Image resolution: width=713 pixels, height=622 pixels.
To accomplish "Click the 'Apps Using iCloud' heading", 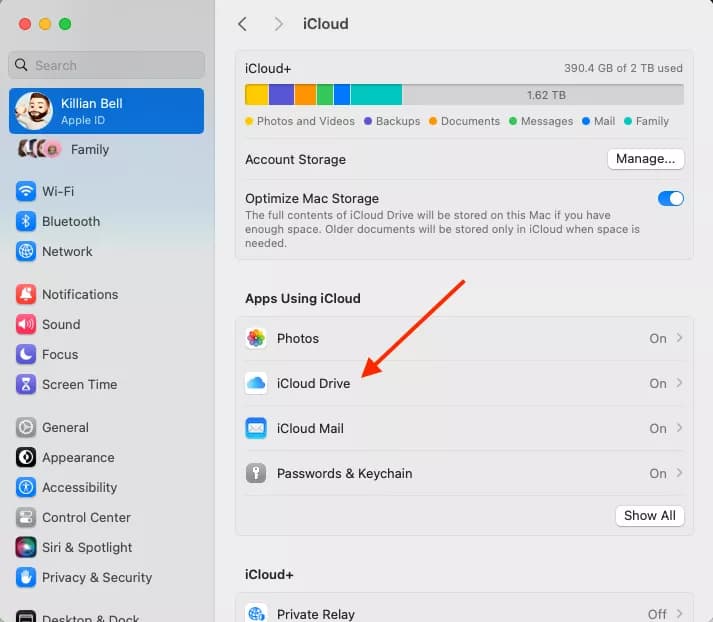I will (303, 298).
